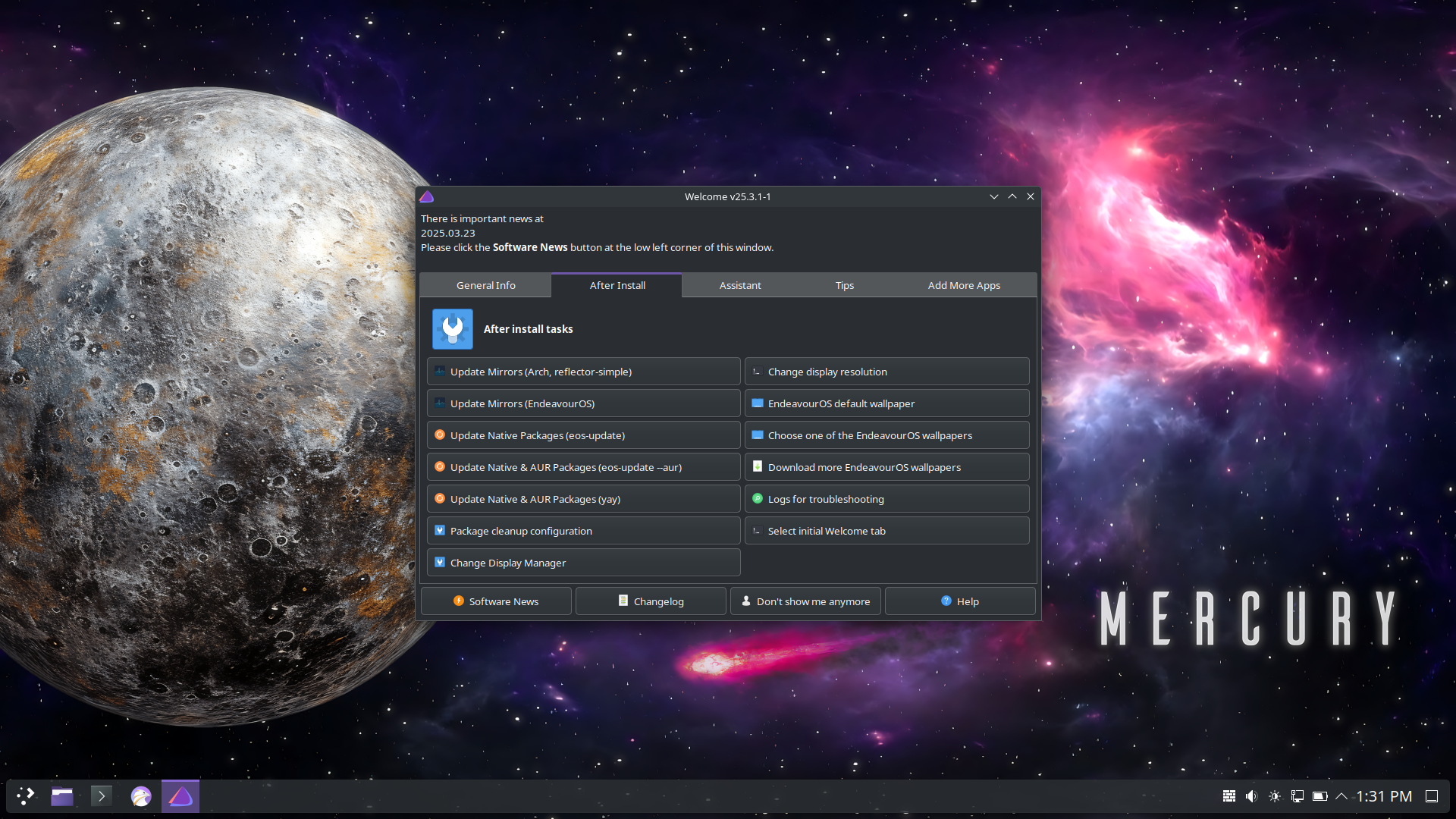
Task: Click Don't show me anymore
Action: (805, 601)
